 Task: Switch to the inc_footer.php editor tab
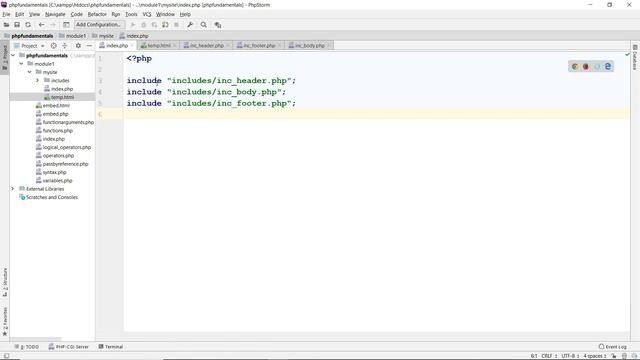pos(258,45)
